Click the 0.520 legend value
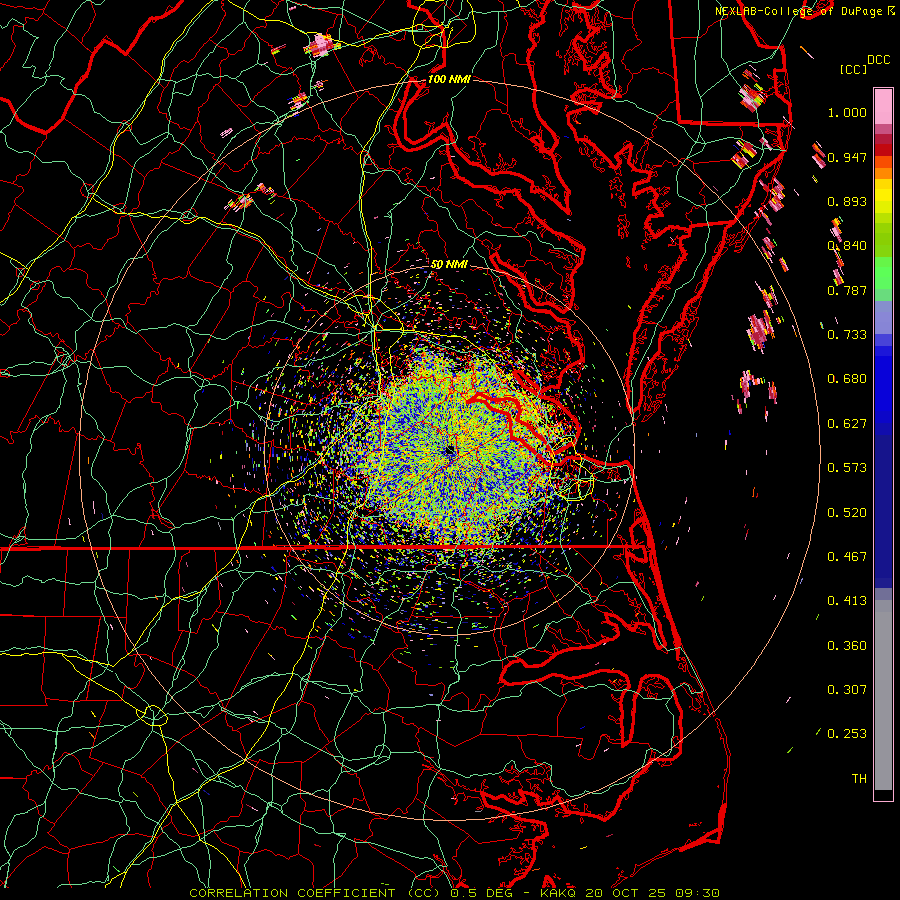Screen dimensions: 900x900 coord(847,513)
